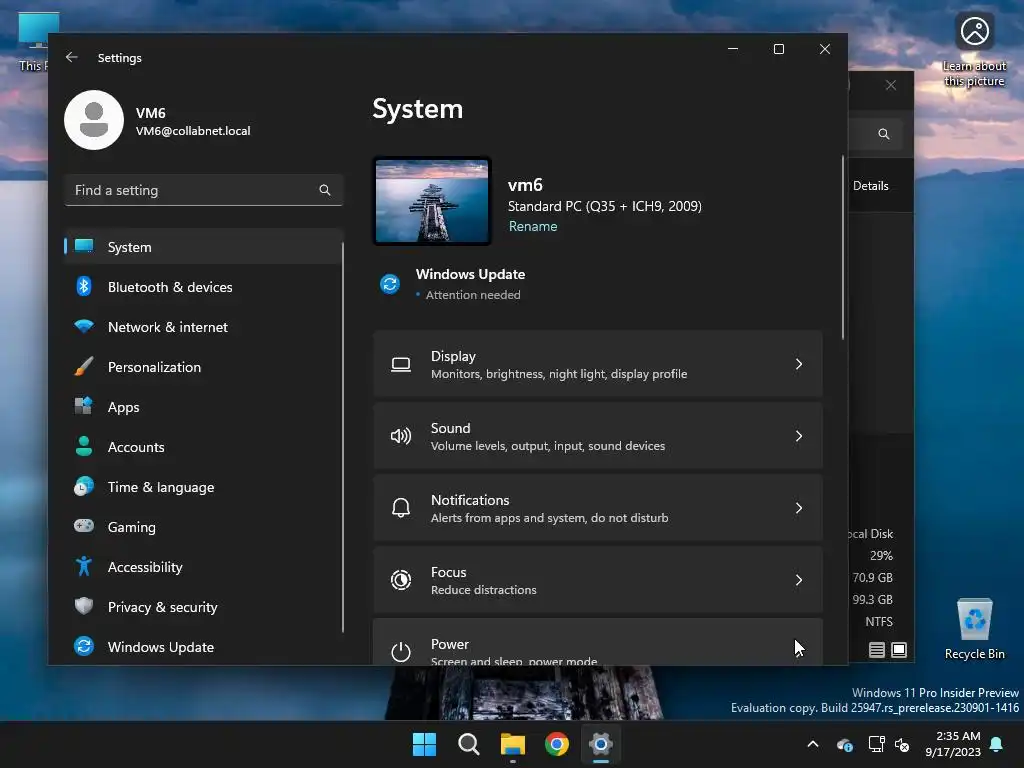1024x768 pixels.
Task: Open Power settings row
Action: click(x=598, y=642)
